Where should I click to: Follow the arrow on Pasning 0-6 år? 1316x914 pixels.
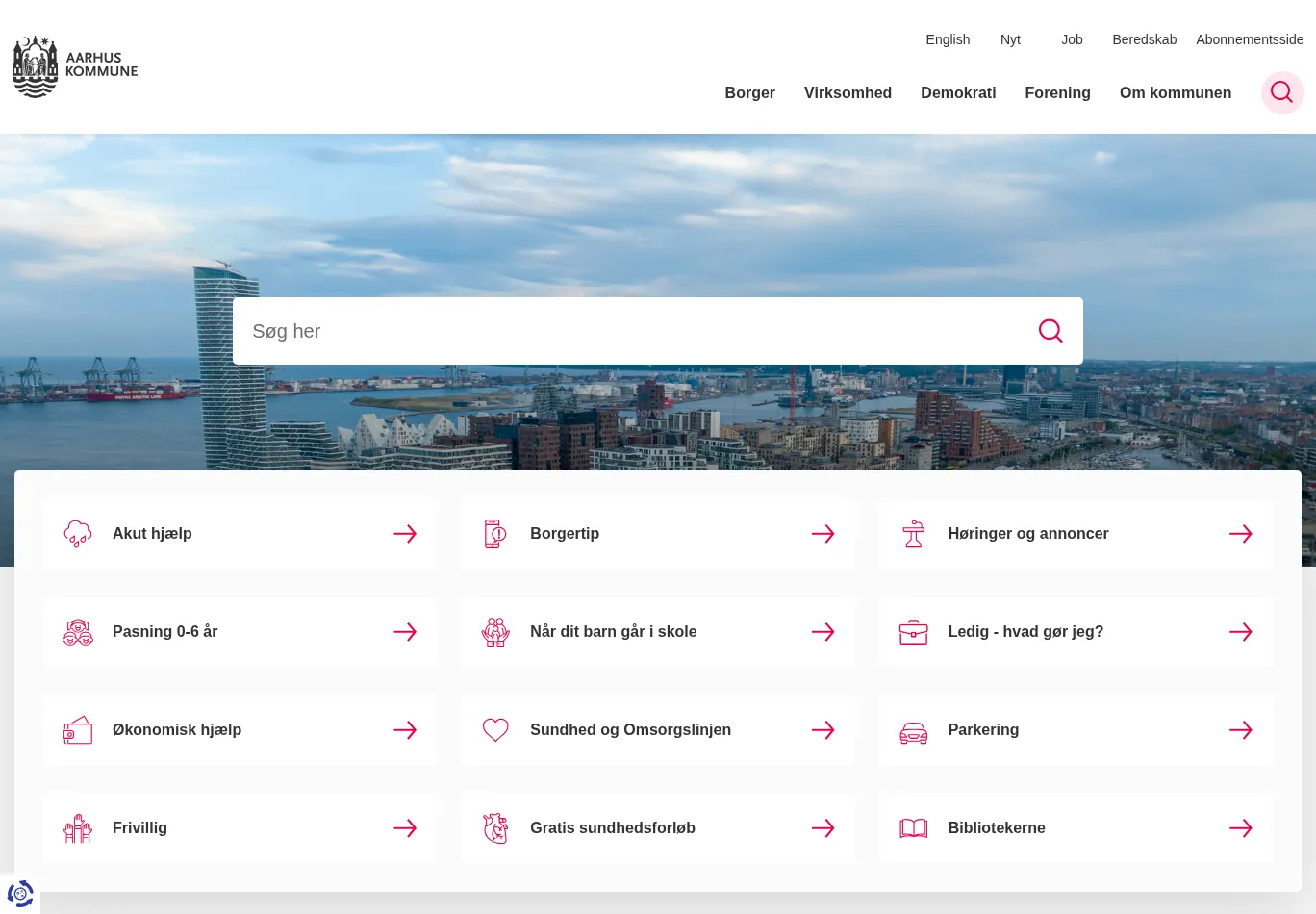coord(405,632)
